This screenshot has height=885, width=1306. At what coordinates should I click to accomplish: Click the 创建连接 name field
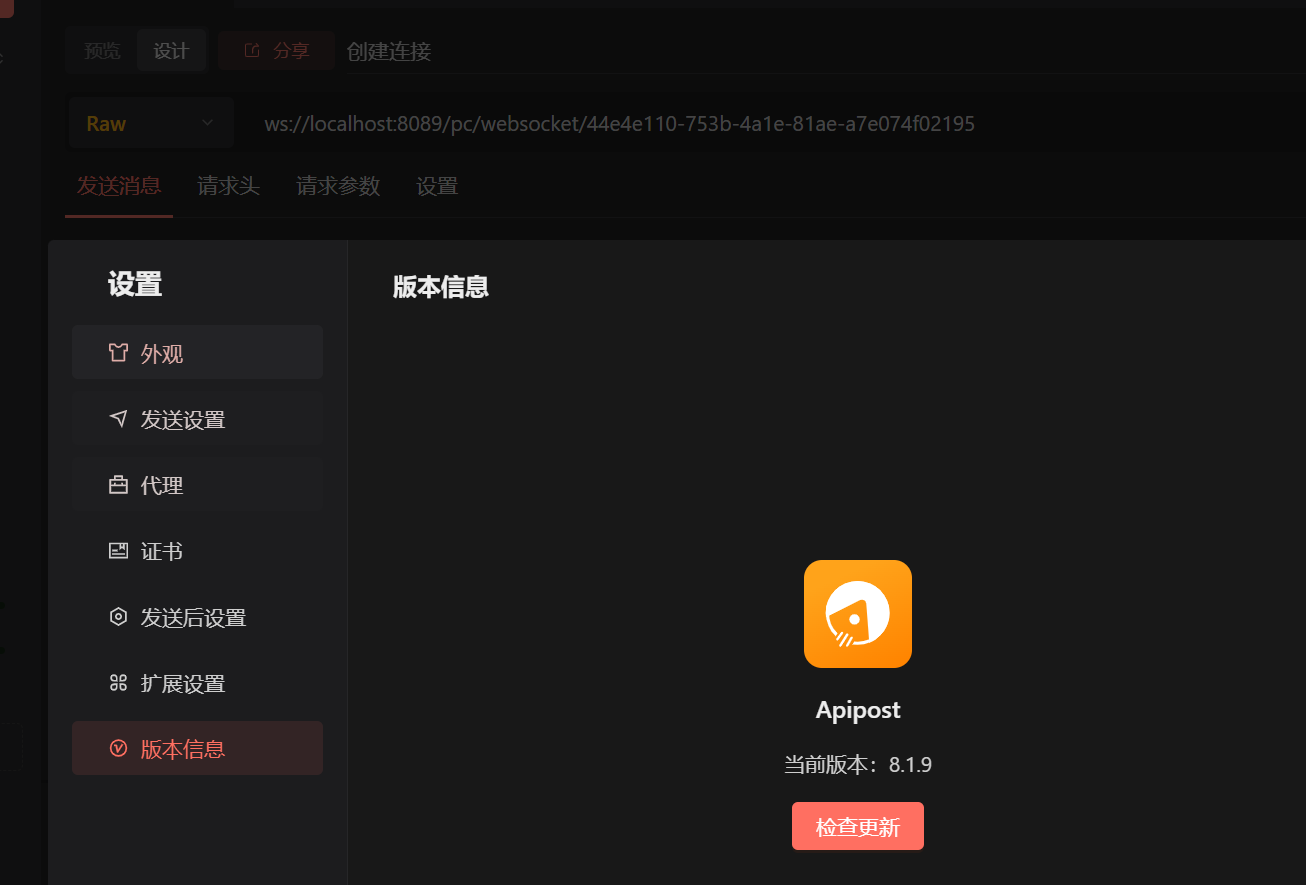point(825,51)
